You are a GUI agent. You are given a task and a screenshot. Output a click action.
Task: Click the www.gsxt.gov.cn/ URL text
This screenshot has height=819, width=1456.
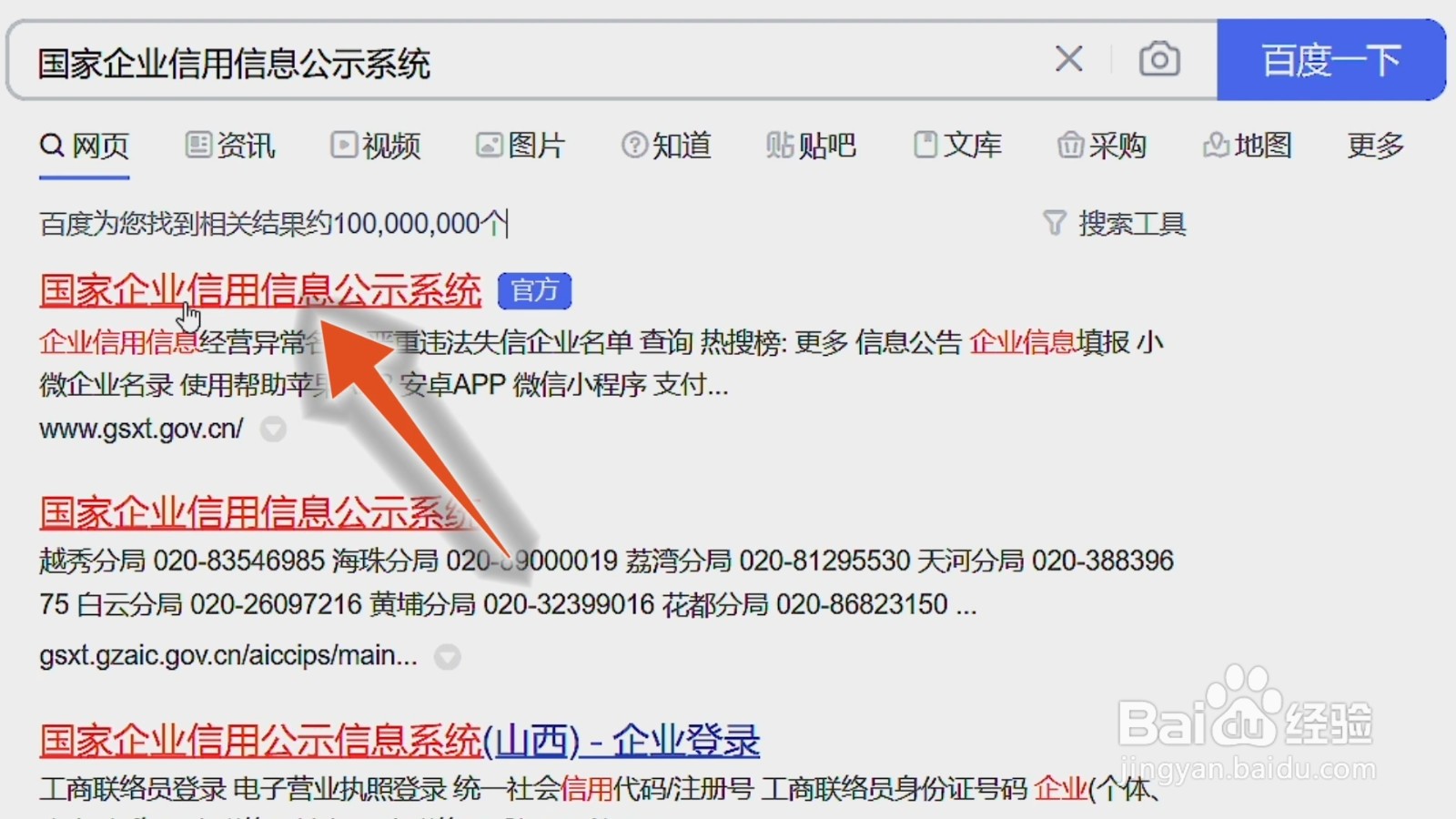tap(141, 429)
